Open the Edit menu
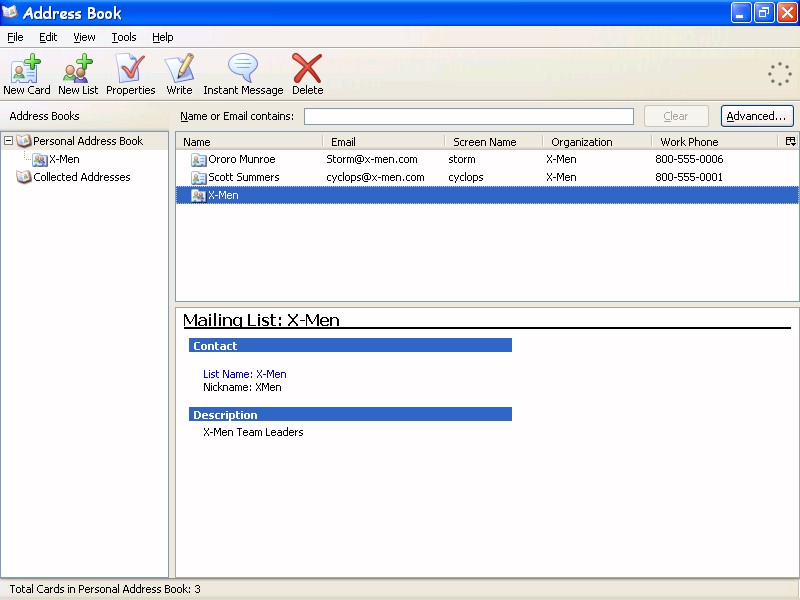 48,37
